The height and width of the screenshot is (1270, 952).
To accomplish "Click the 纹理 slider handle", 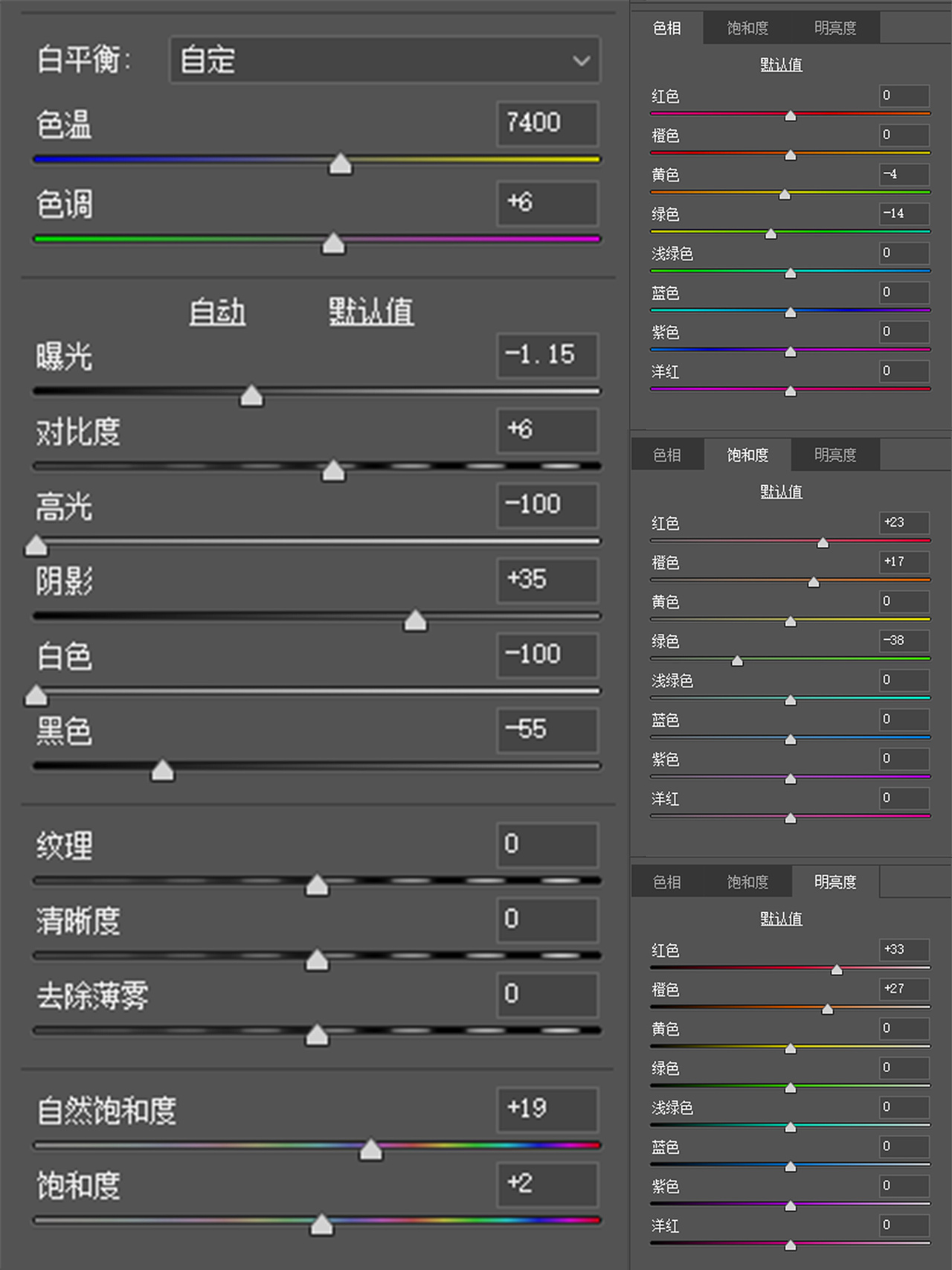I will (317, 885).
